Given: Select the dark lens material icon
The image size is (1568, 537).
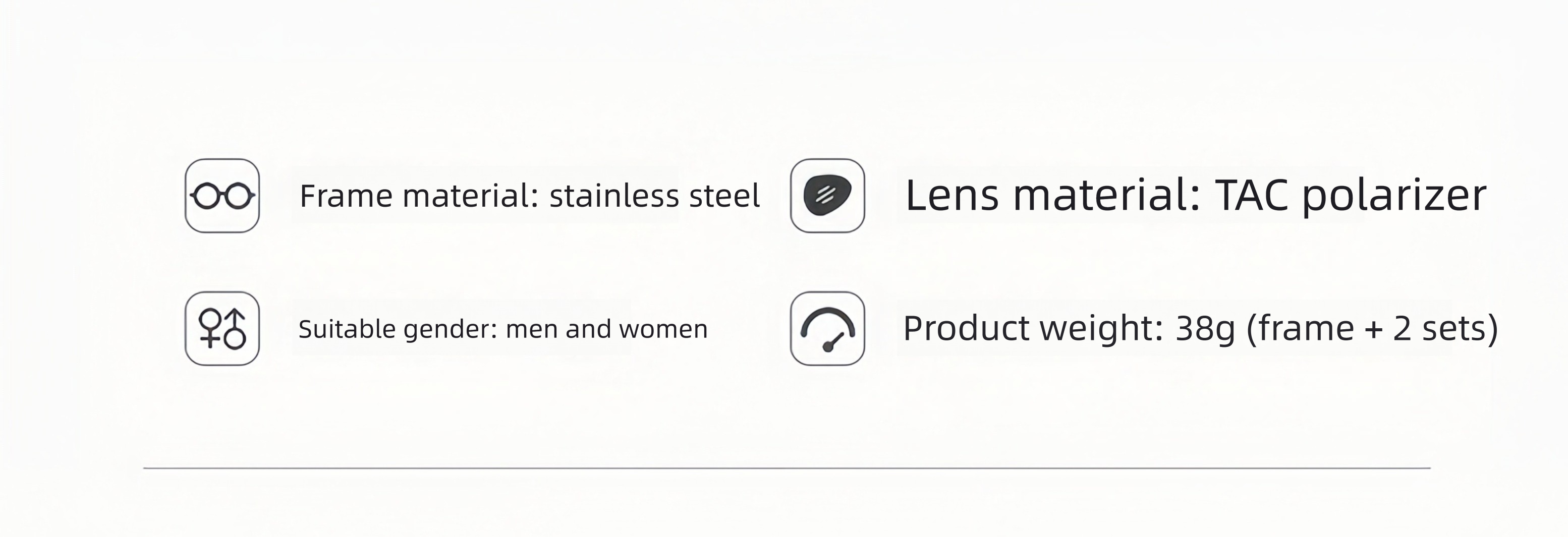Looking at the screenshot, I should [827, 196].
